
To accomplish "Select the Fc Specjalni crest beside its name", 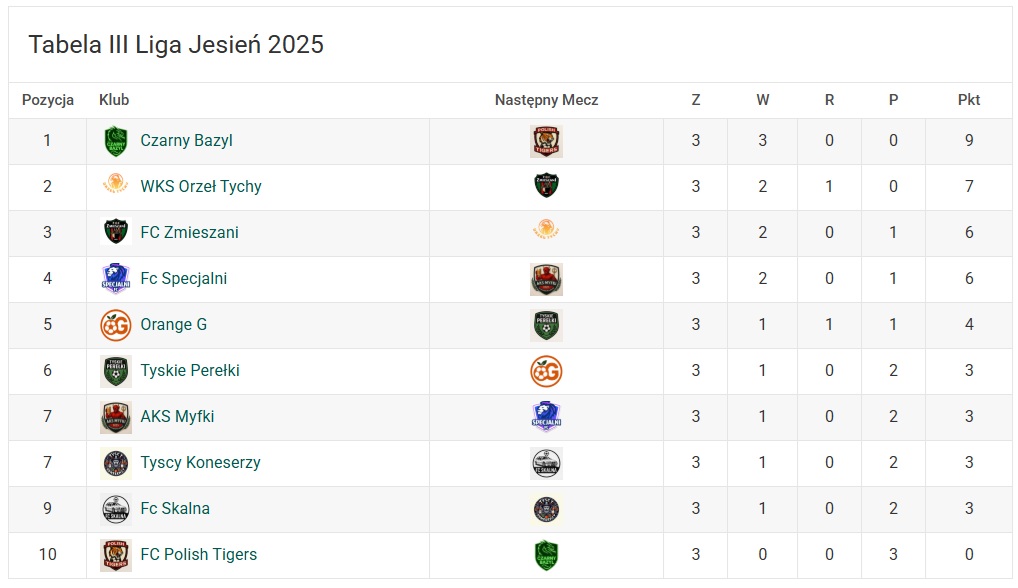I will (116, 279).
